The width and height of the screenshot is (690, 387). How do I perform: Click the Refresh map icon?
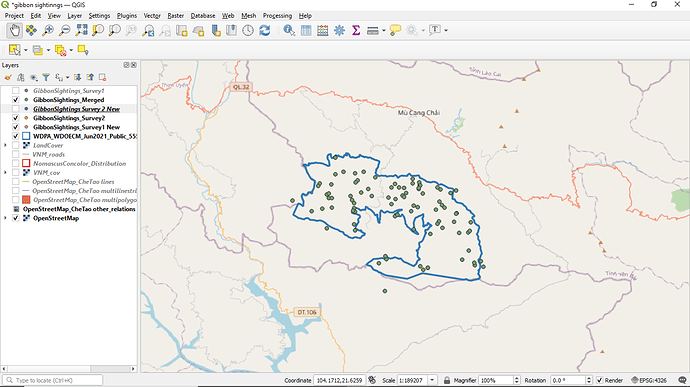(264, 30)
